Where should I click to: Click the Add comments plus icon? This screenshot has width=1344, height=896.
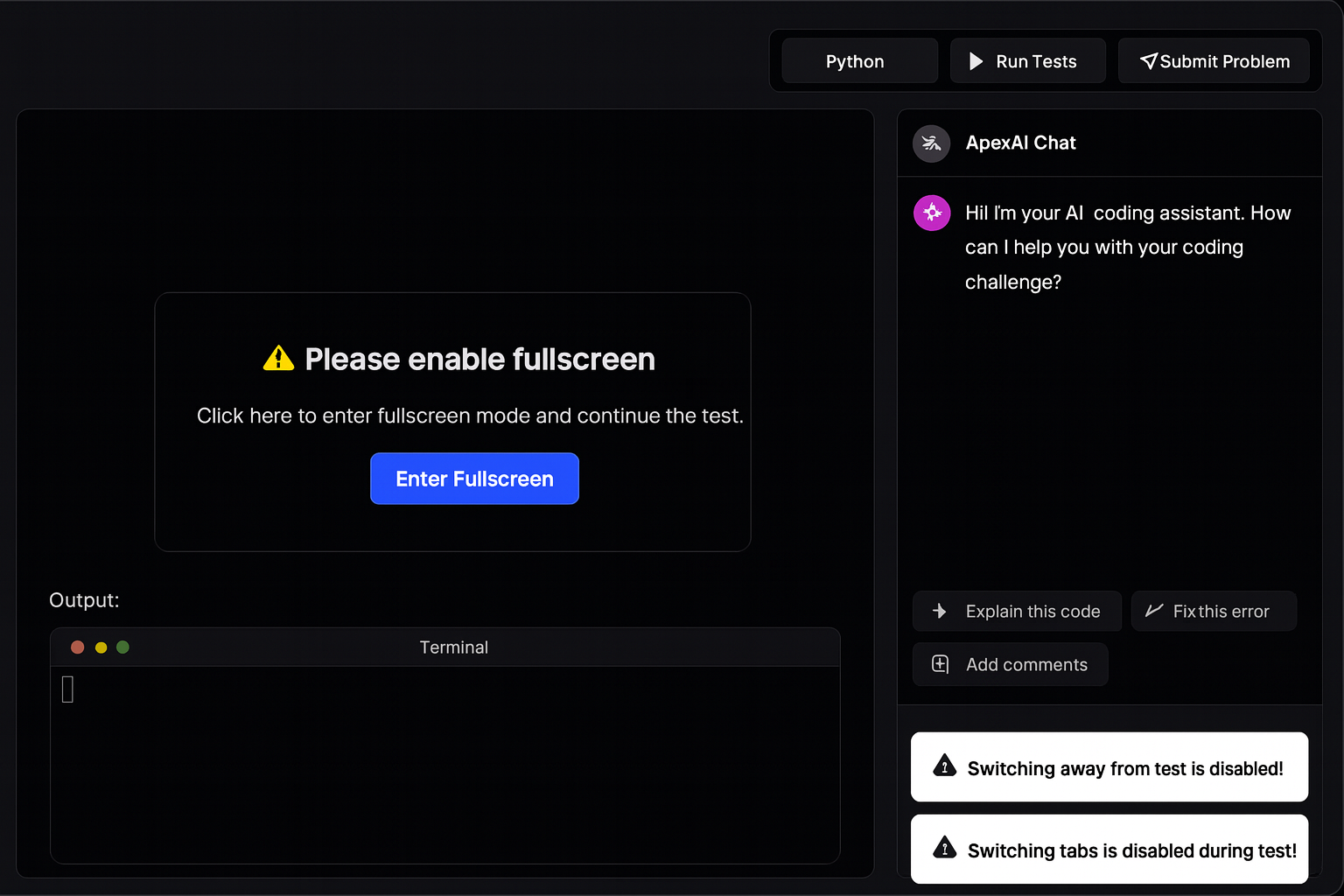[x=941, y=664]
